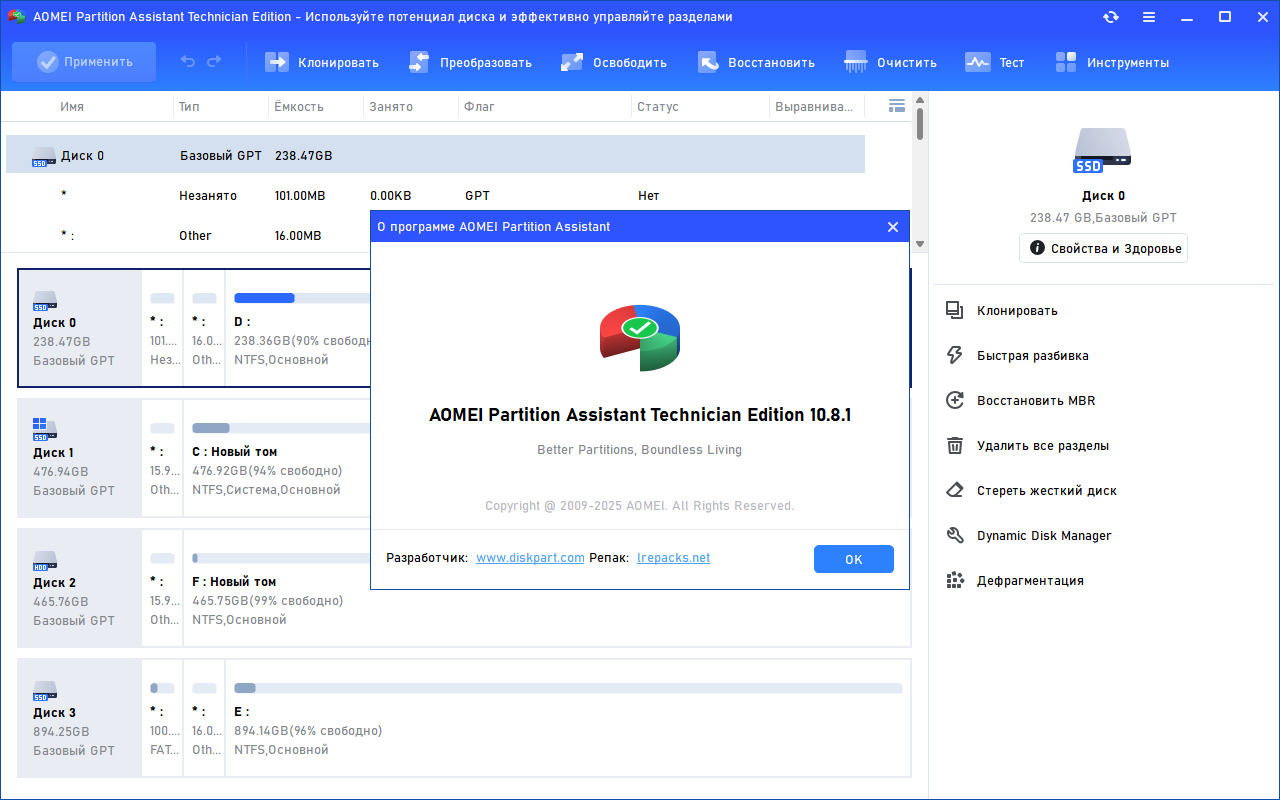
Task: Click the partition list scrollbar down arrow
Action: click(x=920, y=243)
